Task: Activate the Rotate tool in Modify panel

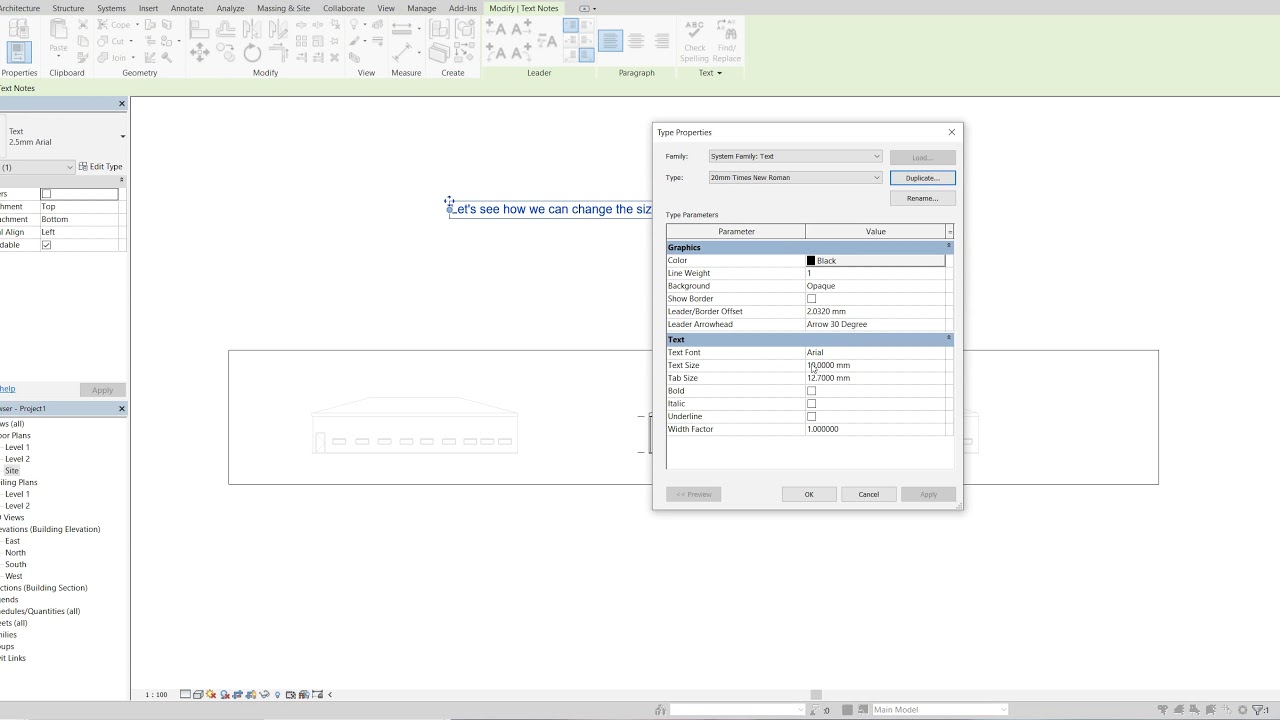Action: tap(252, 52)
